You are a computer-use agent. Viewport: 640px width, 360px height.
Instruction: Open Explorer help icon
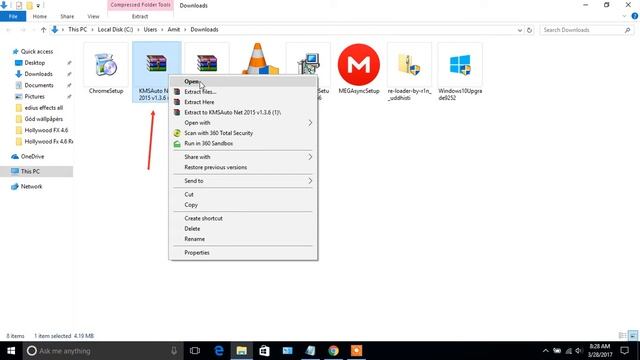click(x=635, y=16)
